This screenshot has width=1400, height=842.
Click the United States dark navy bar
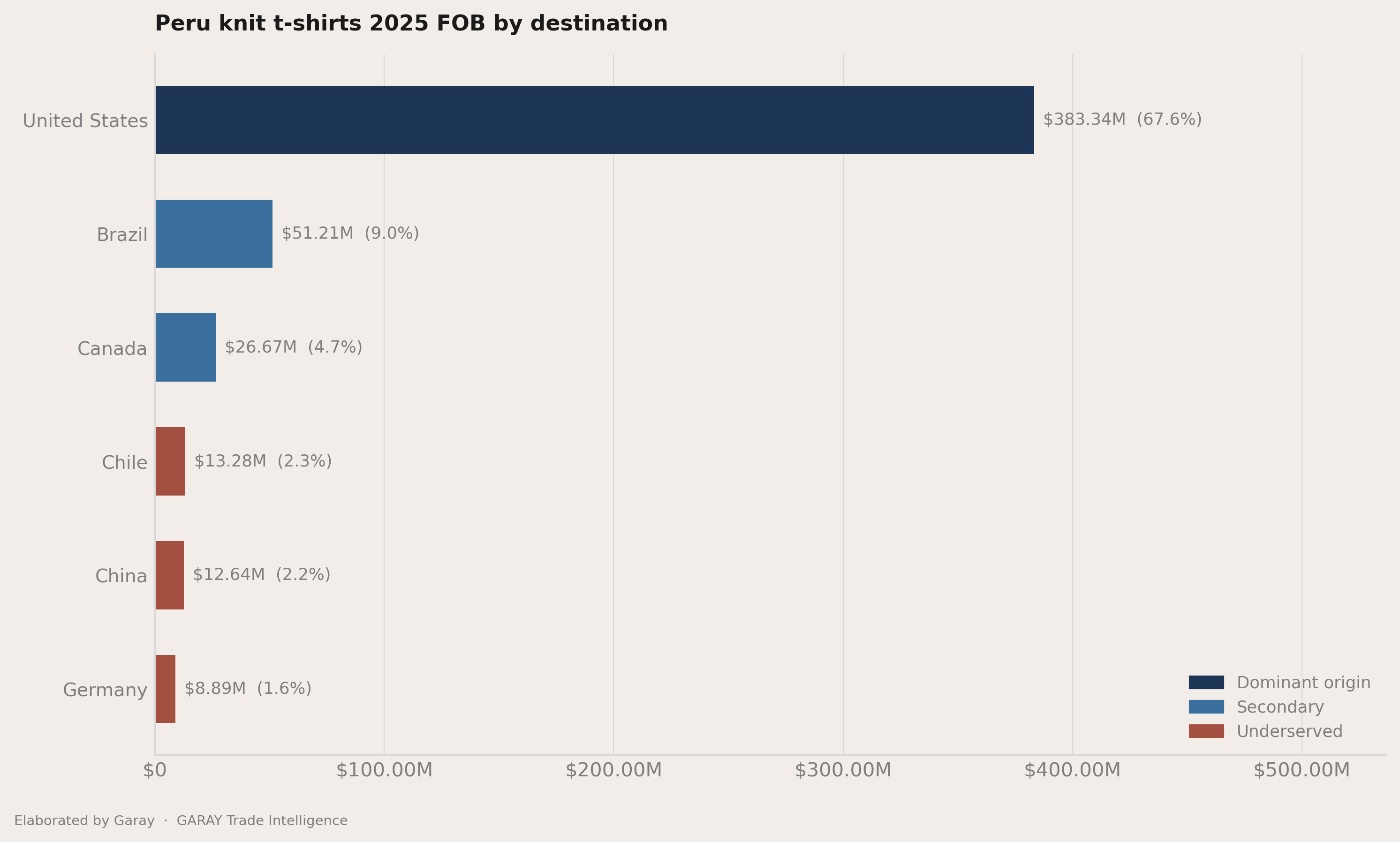click(x=595, y=120)
